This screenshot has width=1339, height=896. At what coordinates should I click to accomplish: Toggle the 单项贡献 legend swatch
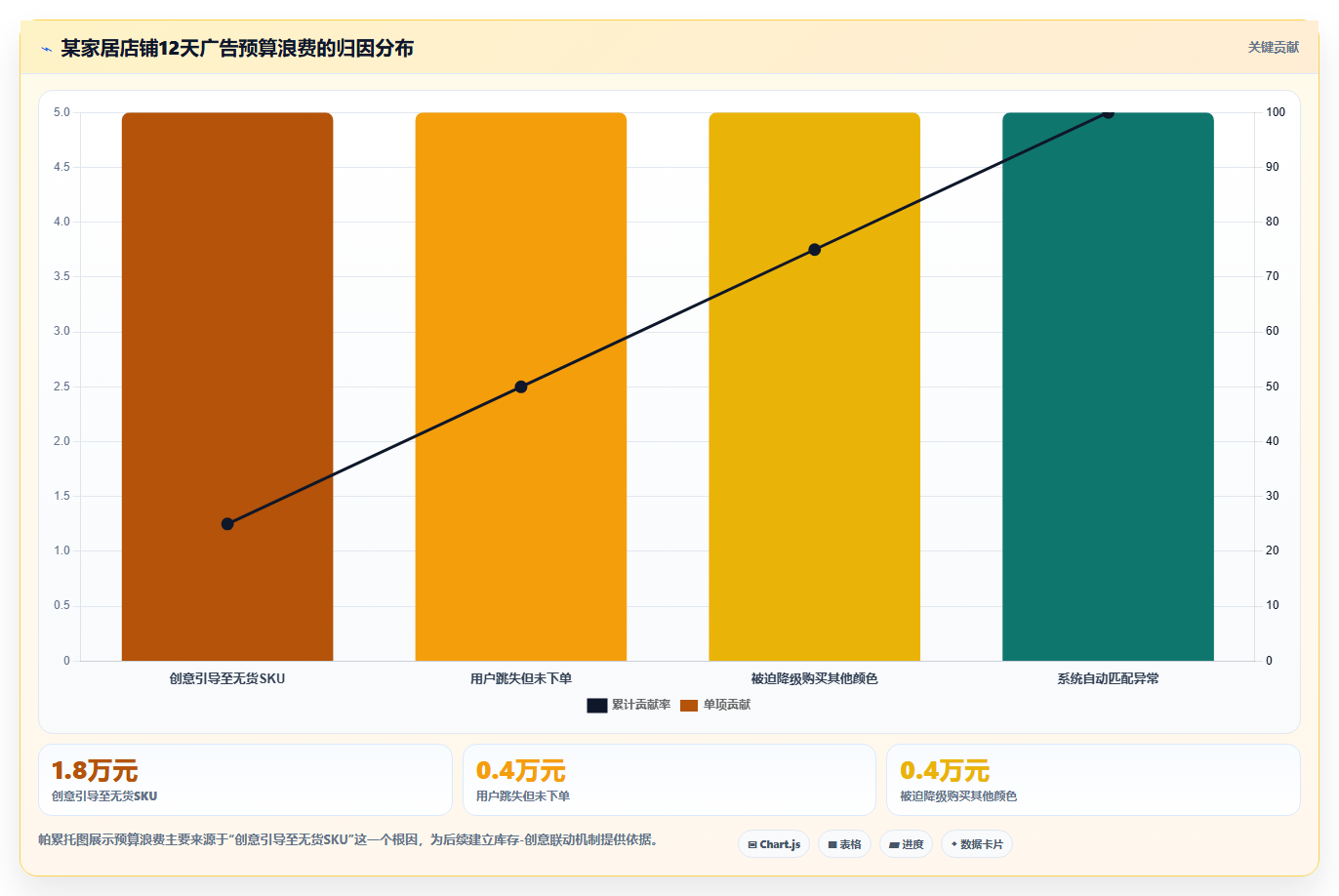[689, 705]
